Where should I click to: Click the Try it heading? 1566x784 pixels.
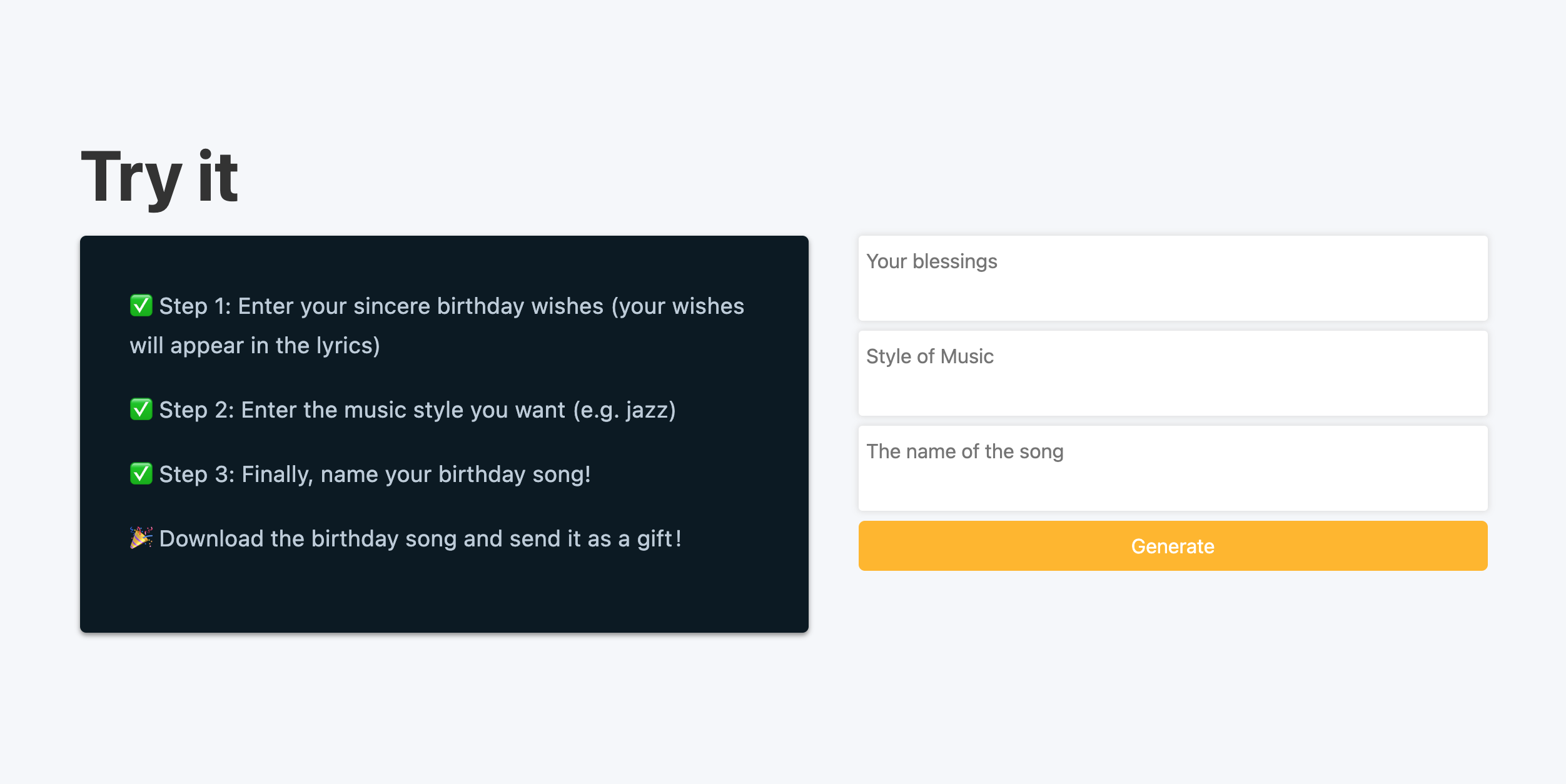(159, 178)
